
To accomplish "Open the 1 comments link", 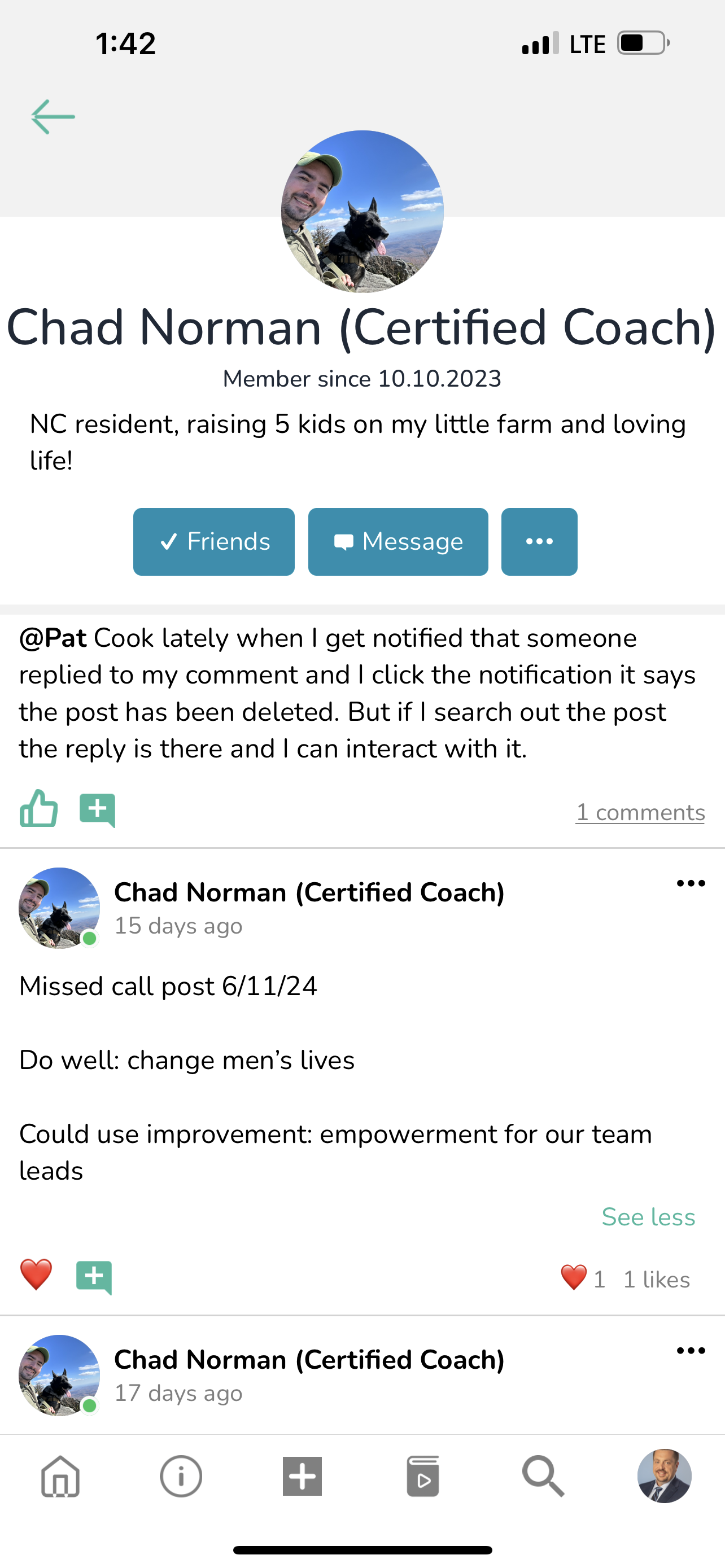I will (640, 813).
